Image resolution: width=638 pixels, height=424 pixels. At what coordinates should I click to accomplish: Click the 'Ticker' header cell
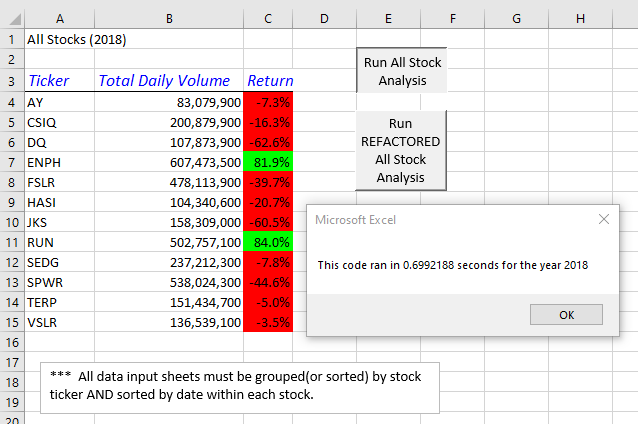tap(59, 81)
